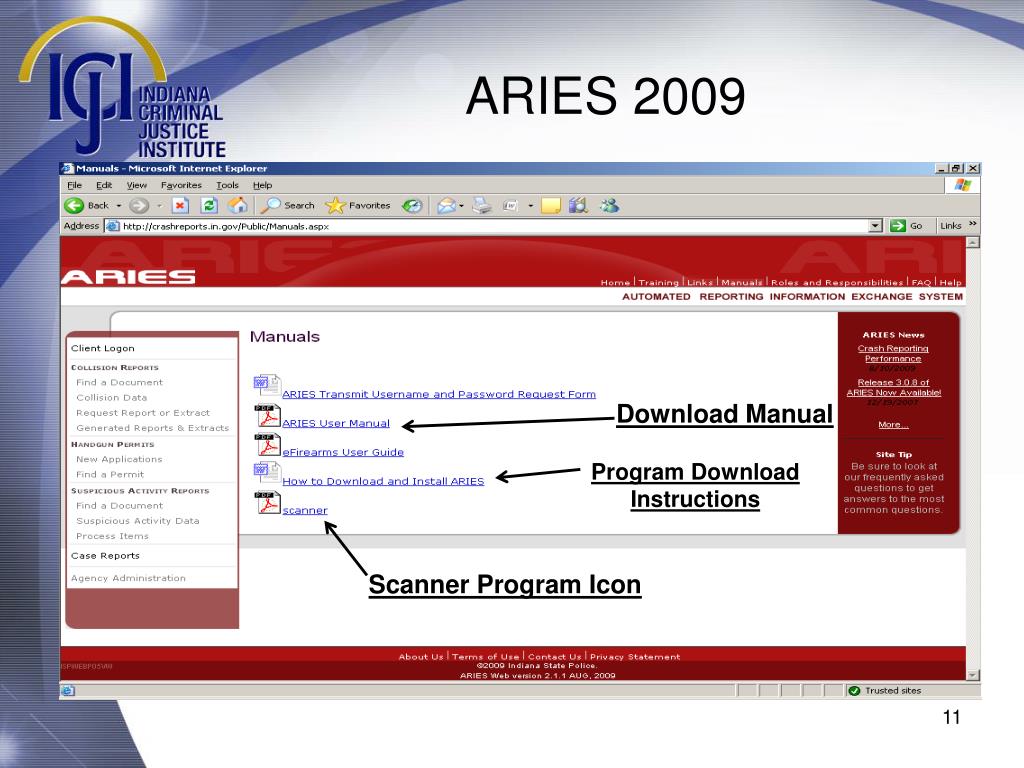Image resolution: width=1024 pixels, height=768 pixels.
Task: Open Agency Administration in sidebar
Action: click(128, 578)
